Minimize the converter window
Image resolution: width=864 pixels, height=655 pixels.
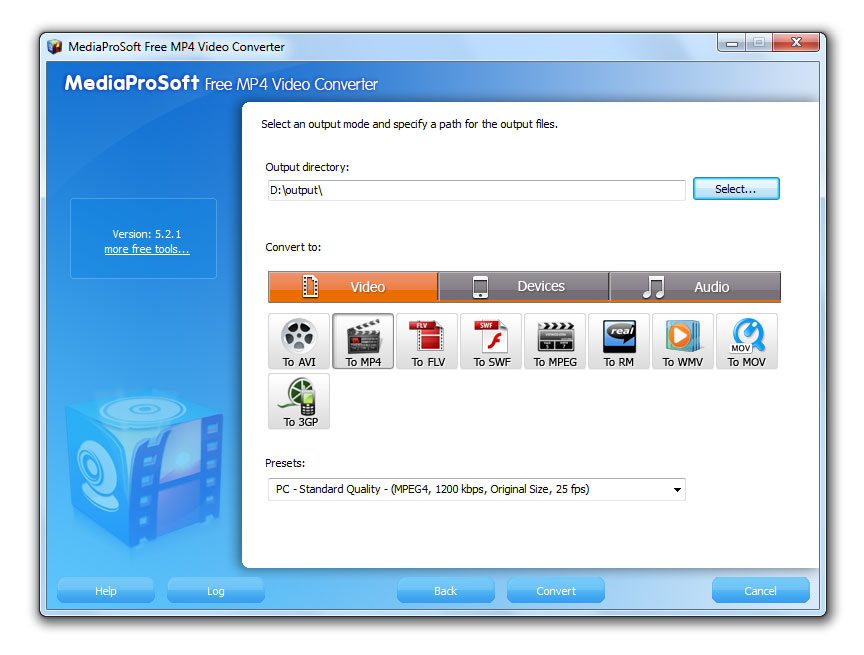[x=732, y=42]
